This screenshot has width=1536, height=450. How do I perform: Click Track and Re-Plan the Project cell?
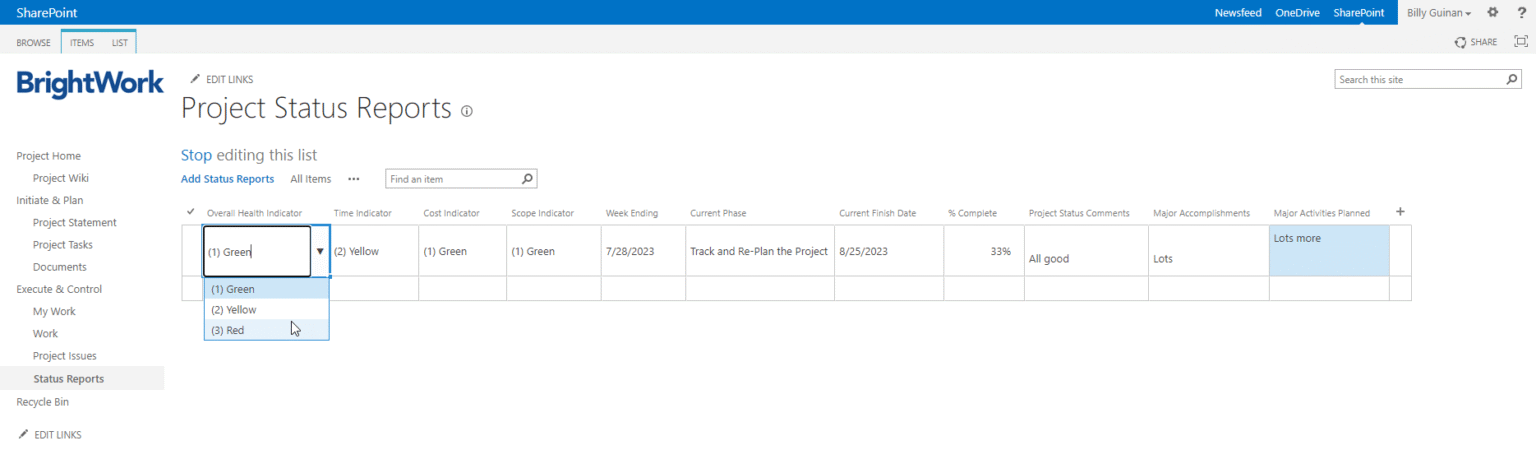(759, 251)
